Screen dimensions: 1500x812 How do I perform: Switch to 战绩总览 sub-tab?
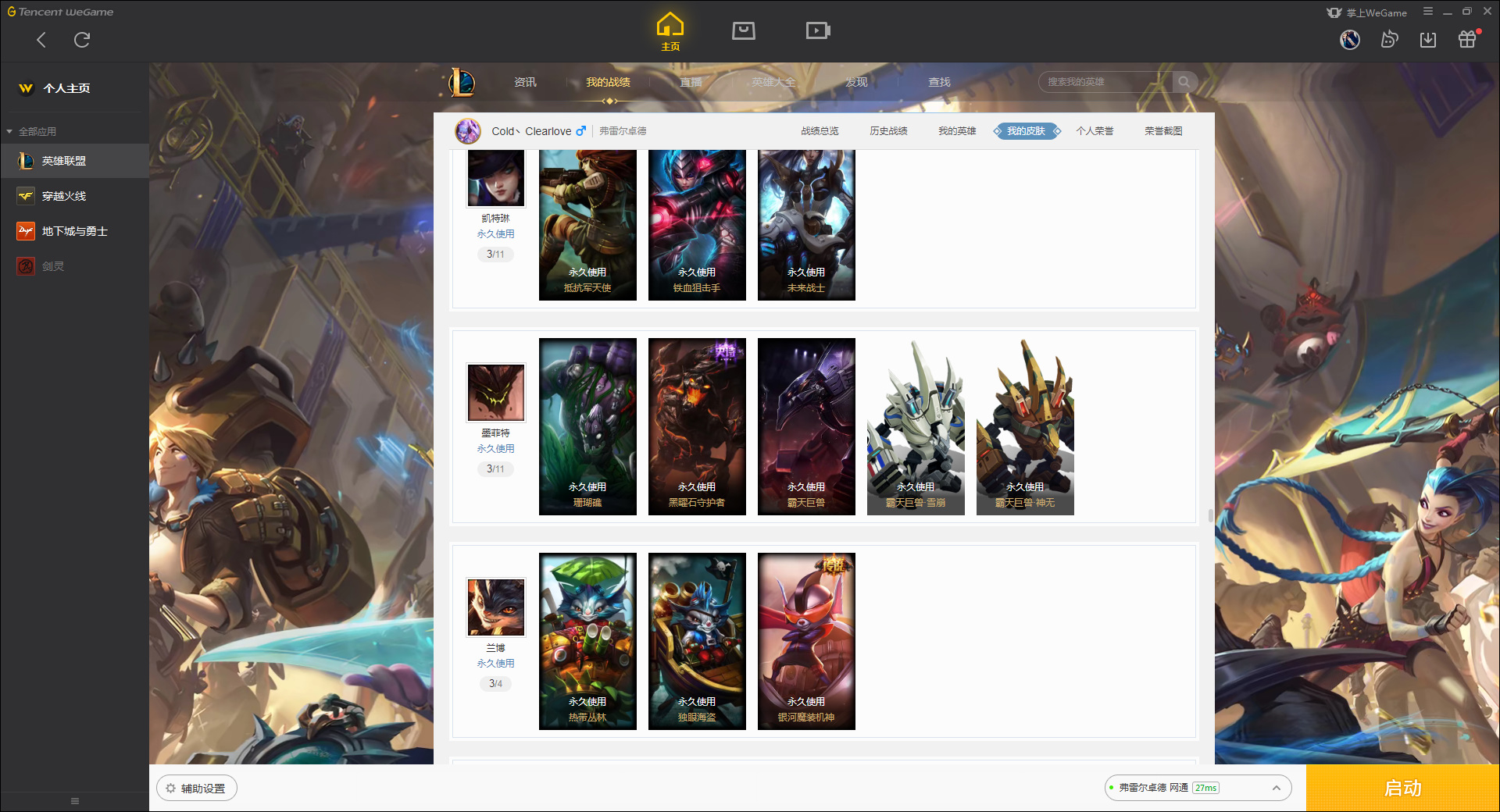tap(820, 131)
